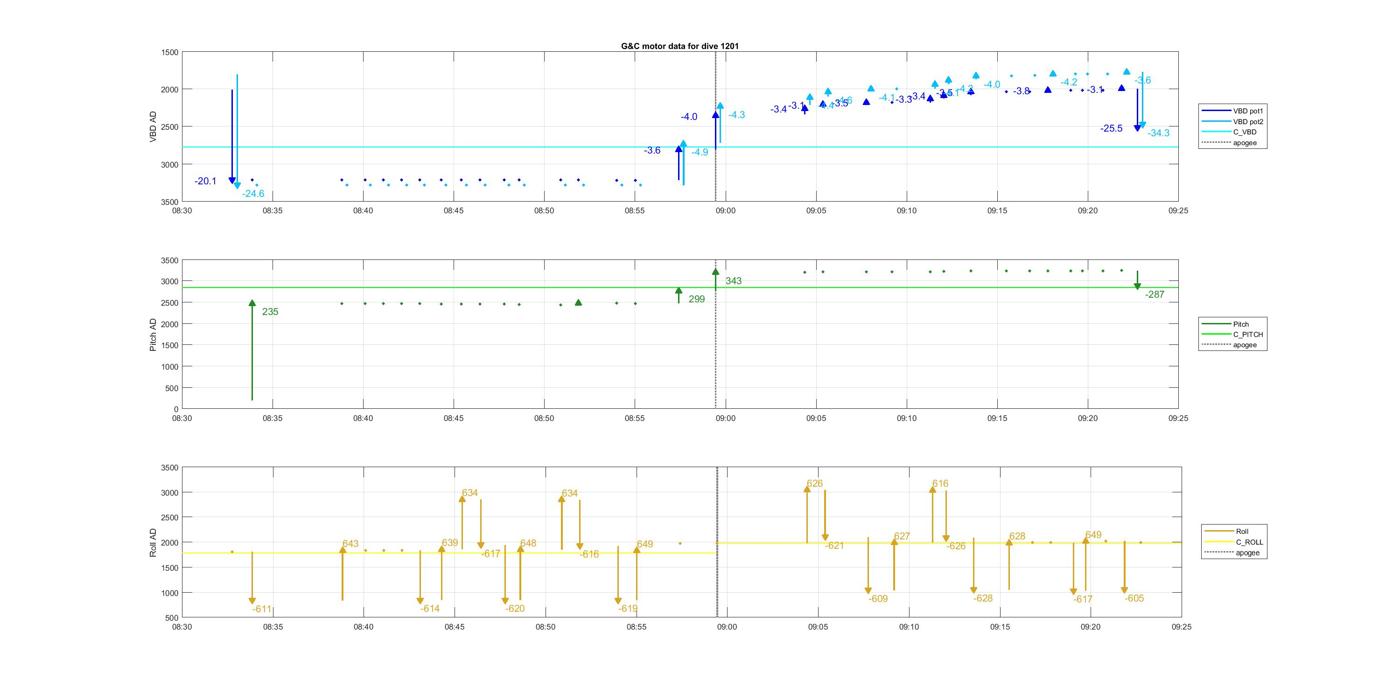1400x693 pixels.
Task: Click the '-616' roll data label
Action: (589, 554)
